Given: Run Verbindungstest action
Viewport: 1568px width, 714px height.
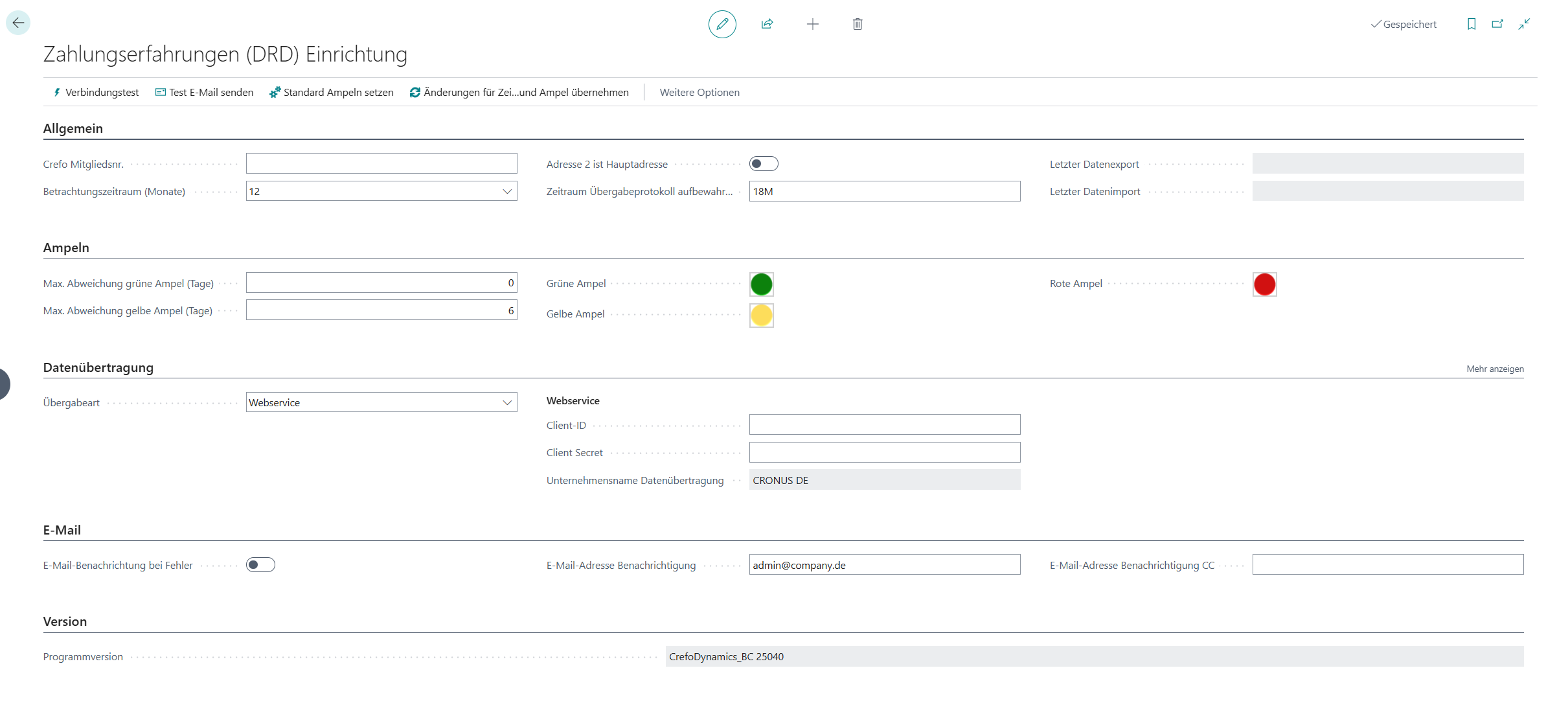Looking at the screenshot, I should pos(96,93).
